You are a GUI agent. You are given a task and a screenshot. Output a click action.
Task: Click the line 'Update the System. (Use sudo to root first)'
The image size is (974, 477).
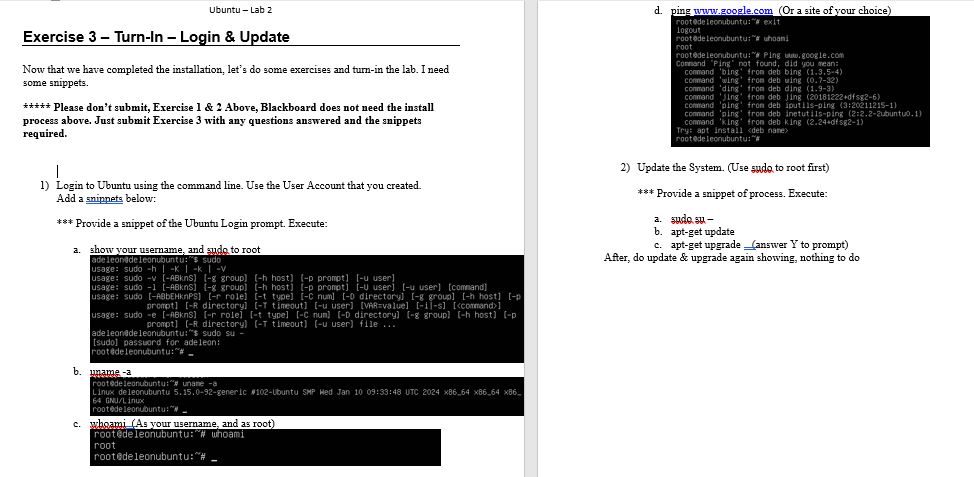733,168
